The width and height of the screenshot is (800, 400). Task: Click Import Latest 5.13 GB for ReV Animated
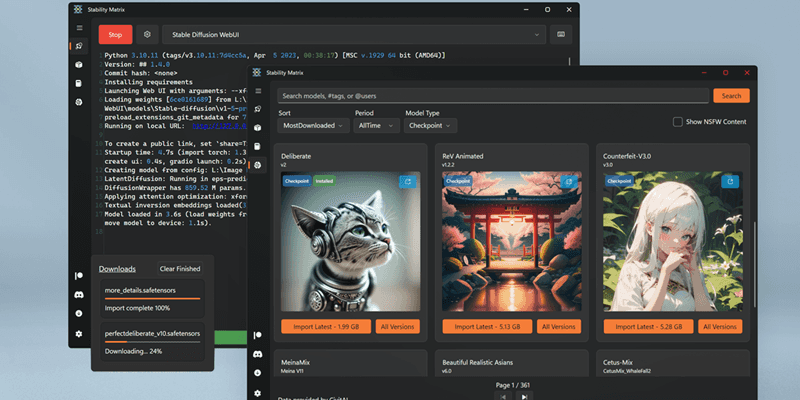(x=489, y=326)
